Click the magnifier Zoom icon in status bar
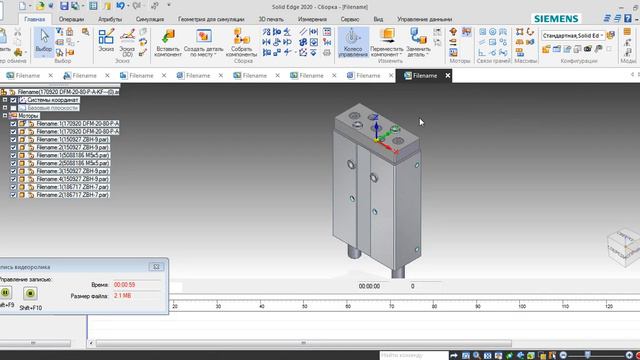 [x=476, y=356]
